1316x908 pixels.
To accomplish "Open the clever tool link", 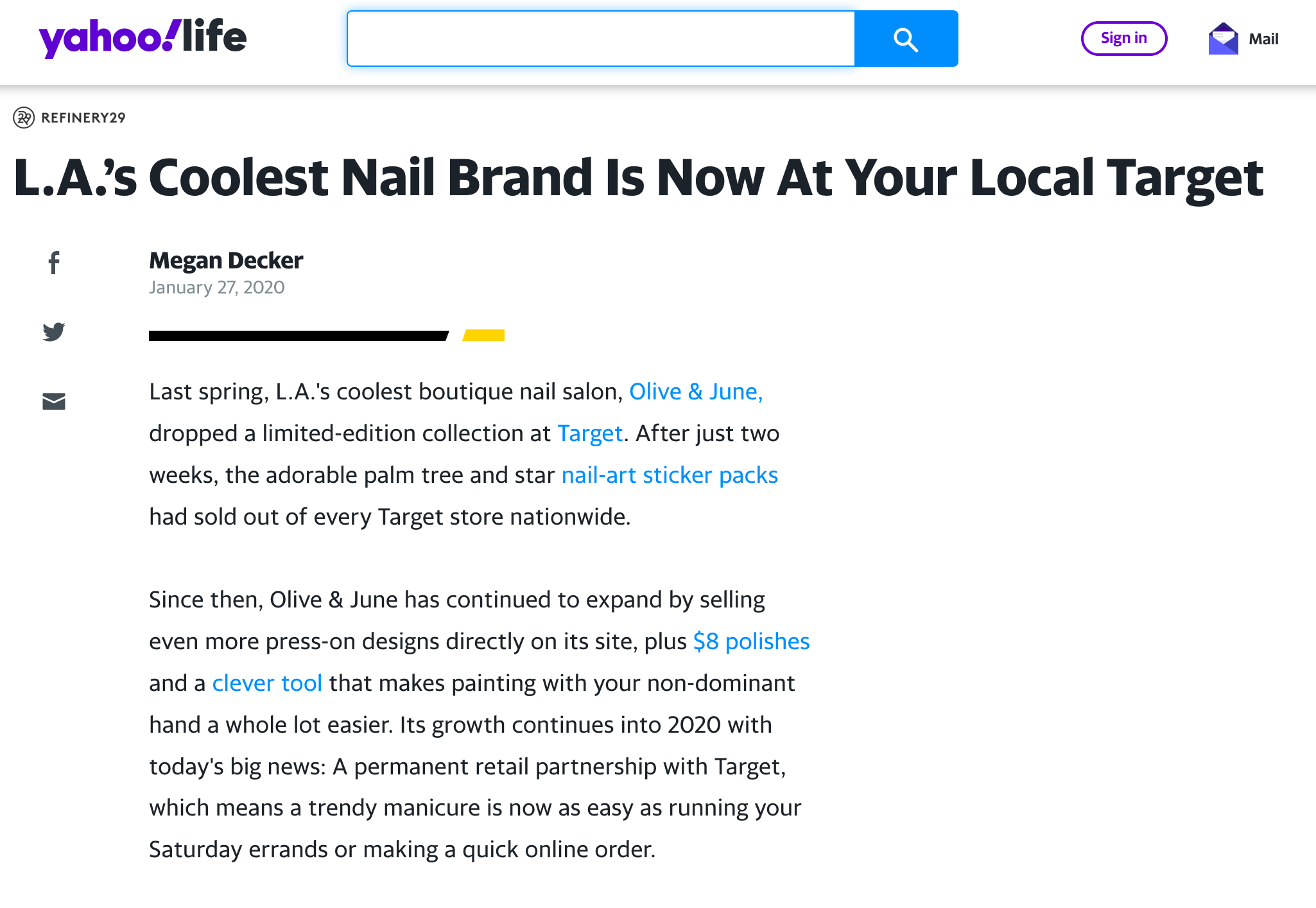I will (267, 683).
